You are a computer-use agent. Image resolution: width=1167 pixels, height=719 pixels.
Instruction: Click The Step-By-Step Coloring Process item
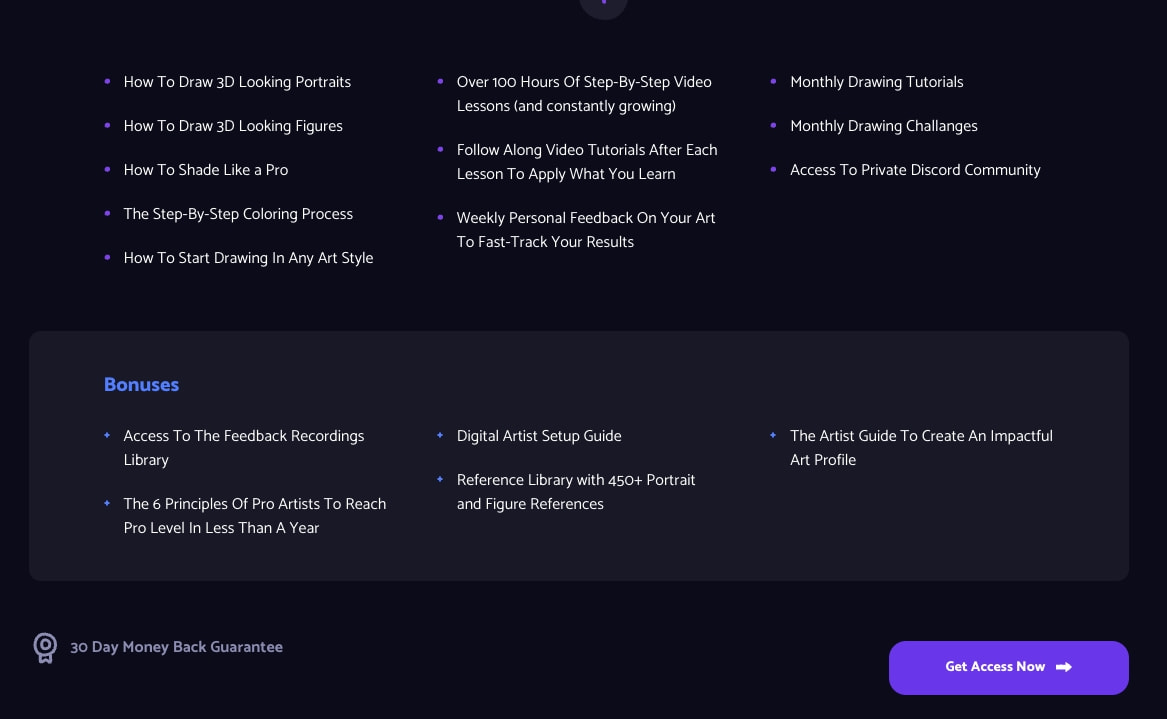pyautogui.click(x=238, y=214)
